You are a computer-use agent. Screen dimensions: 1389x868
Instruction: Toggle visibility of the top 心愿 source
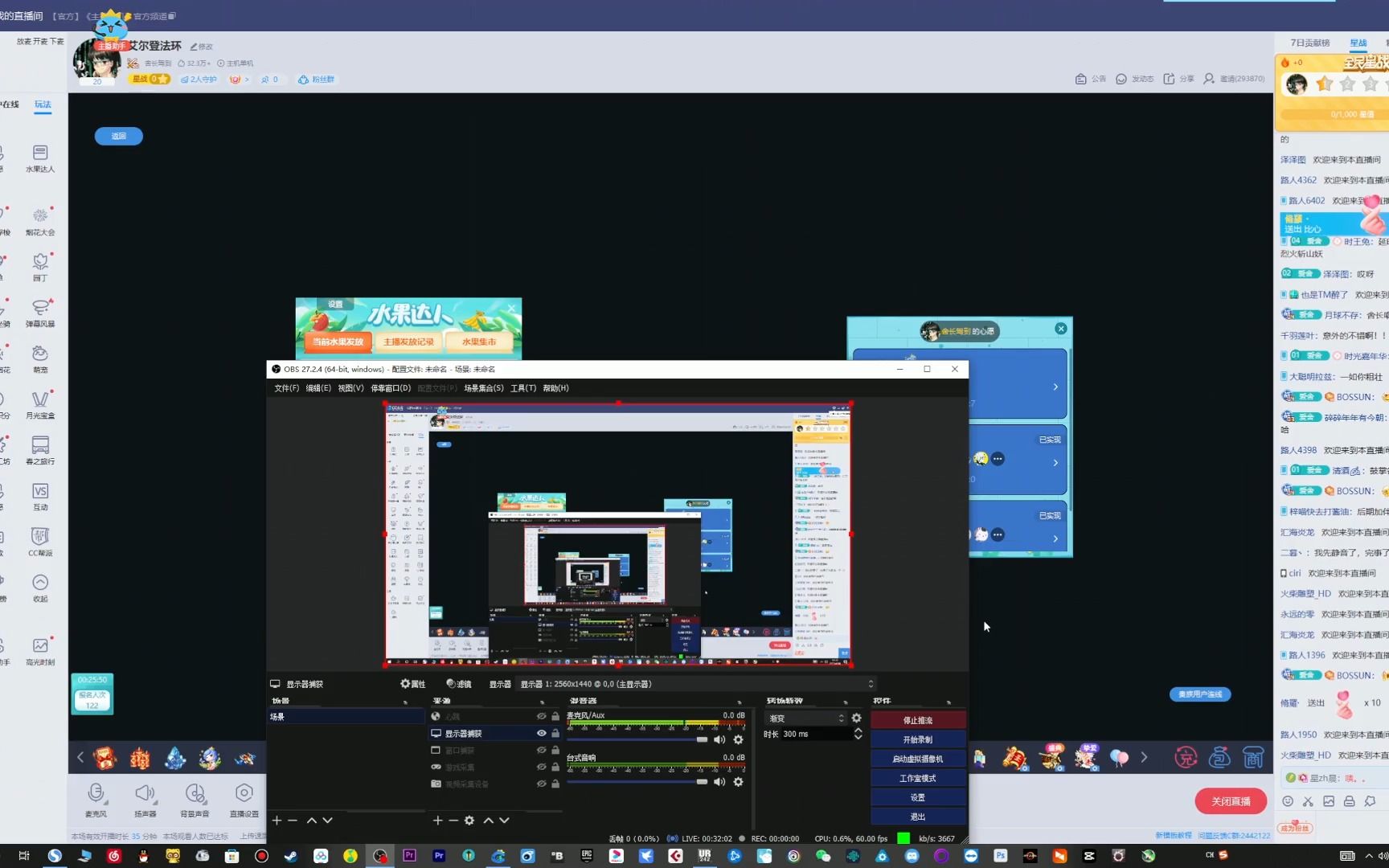pos(541,716)
